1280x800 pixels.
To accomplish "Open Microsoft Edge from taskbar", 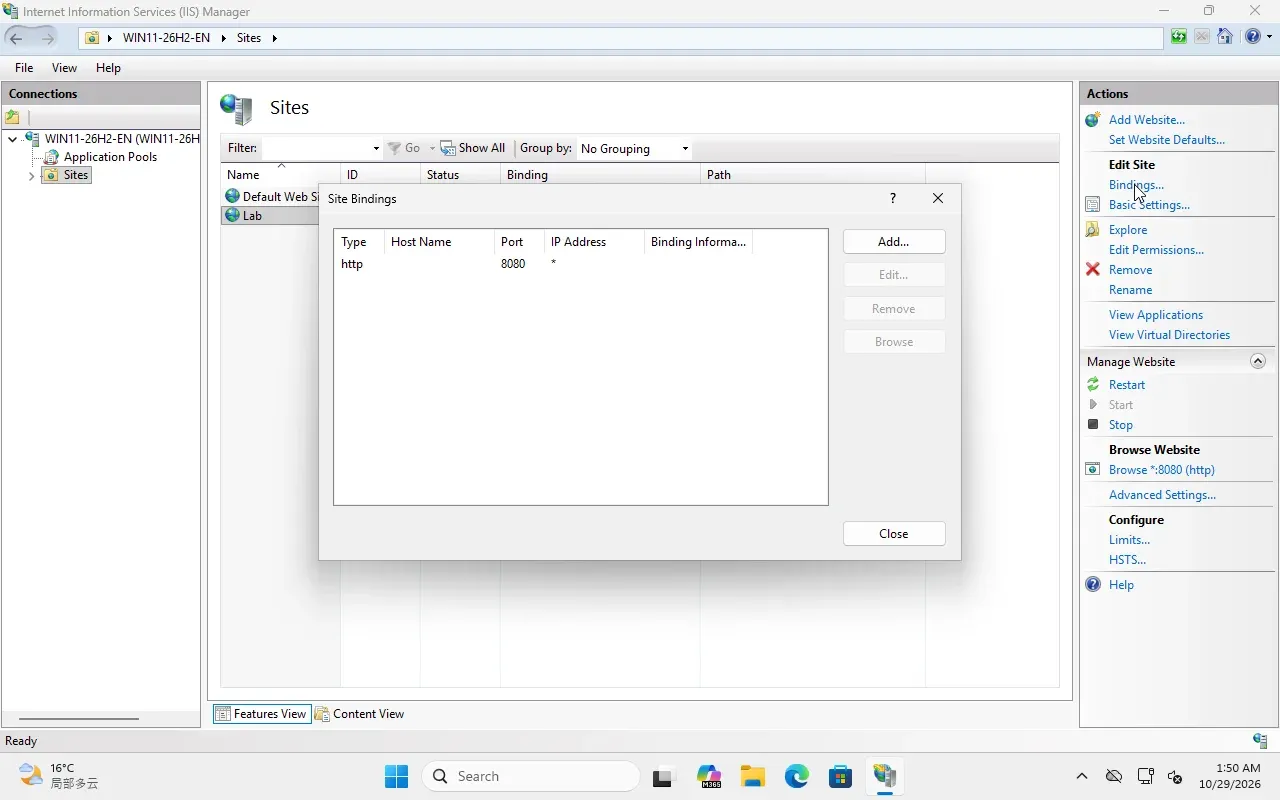I will pyautogui.click(x=796, y=776).
